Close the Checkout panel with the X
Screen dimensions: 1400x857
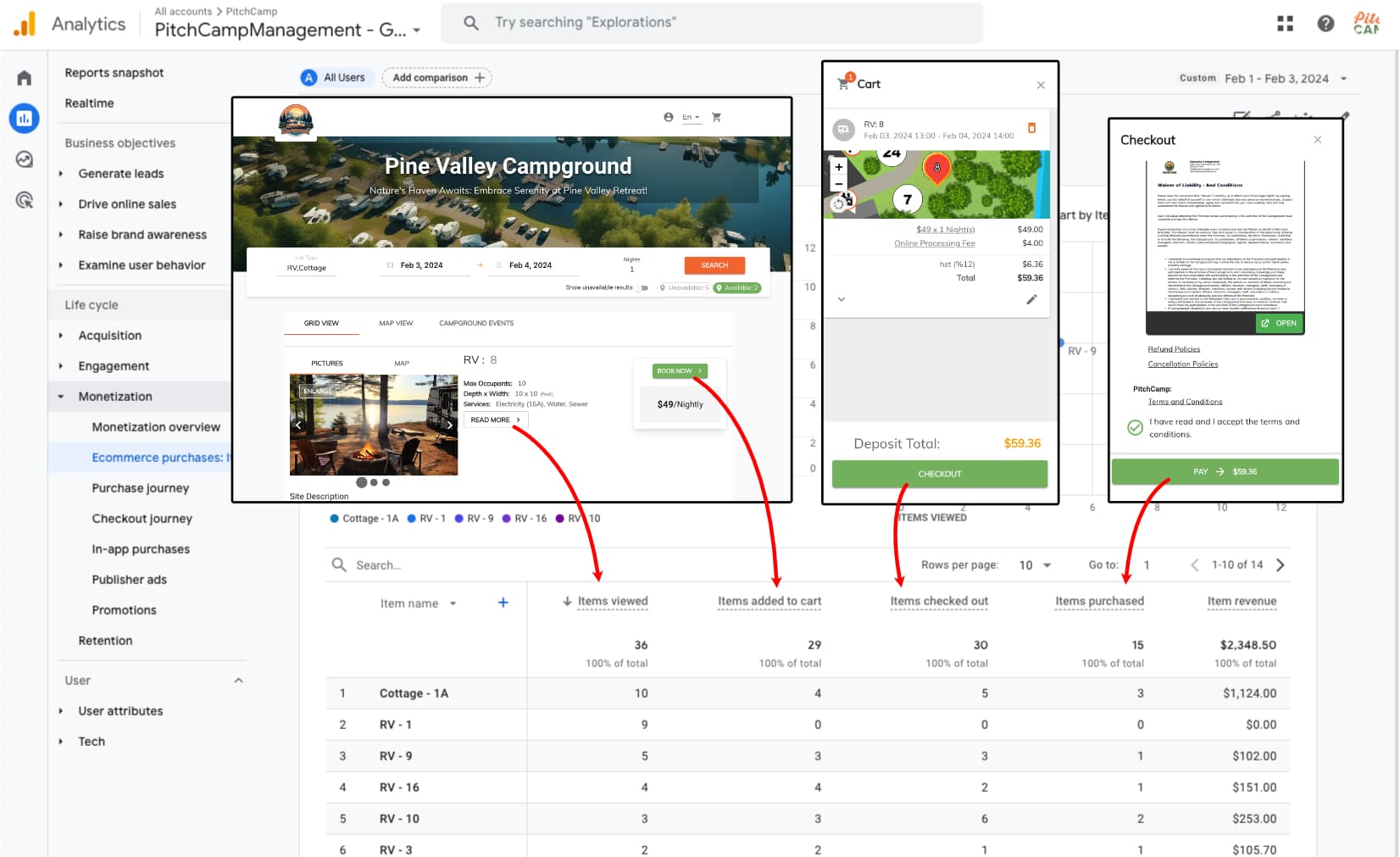pos(1317,140)
